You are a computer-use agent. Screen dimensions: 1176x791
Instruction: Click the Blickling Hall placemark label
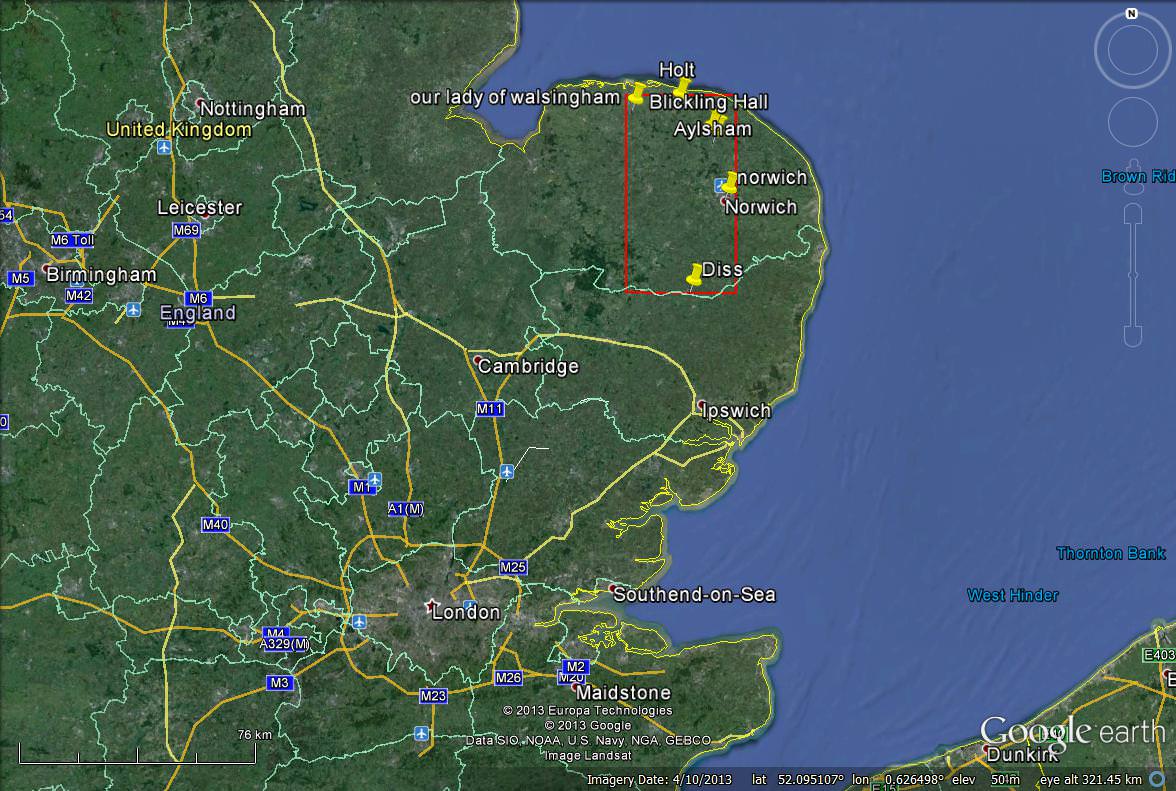point(709,102)
